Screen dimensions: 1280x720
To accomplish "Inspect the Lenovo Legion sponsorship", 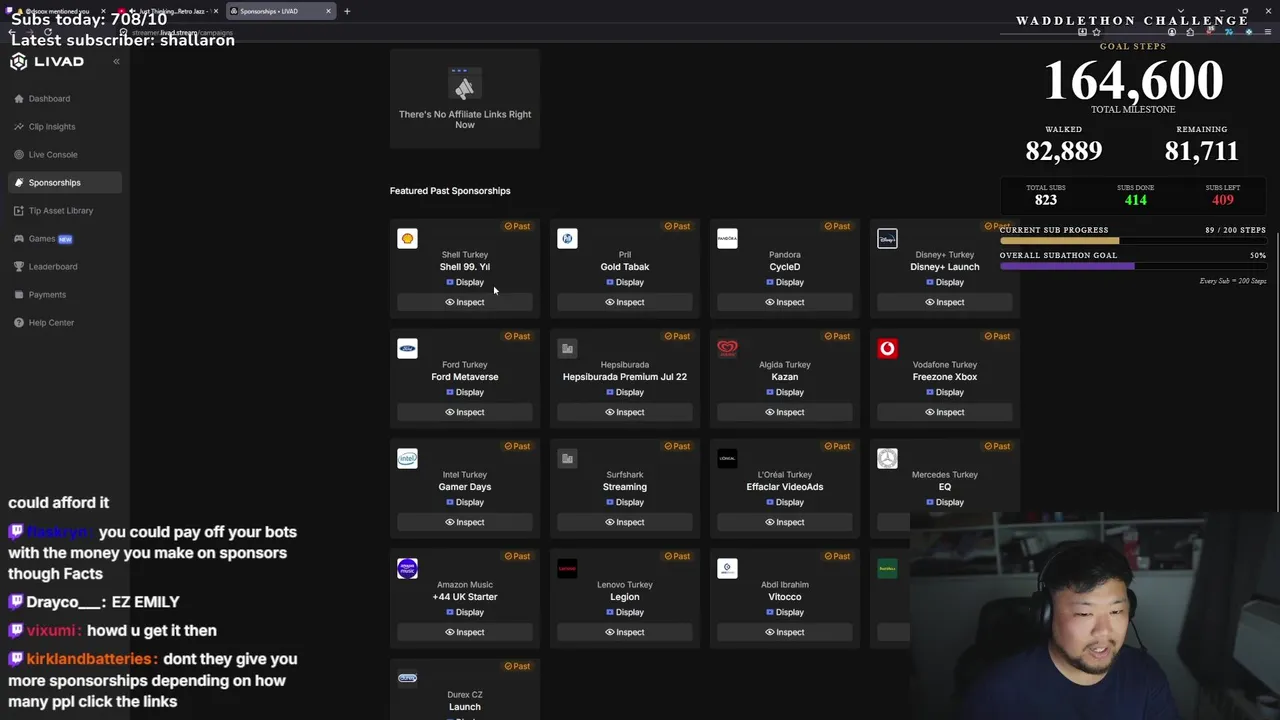I will tap(625, 632).
